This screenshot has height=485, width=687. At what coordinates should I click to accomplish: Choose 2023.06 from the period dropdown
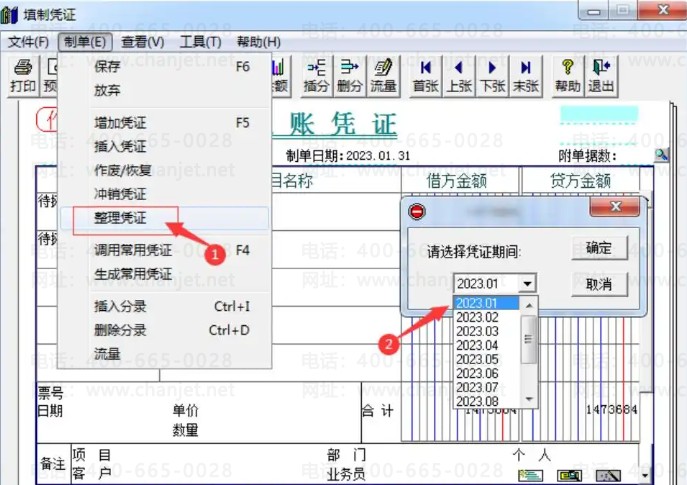[x=477, y=373]
